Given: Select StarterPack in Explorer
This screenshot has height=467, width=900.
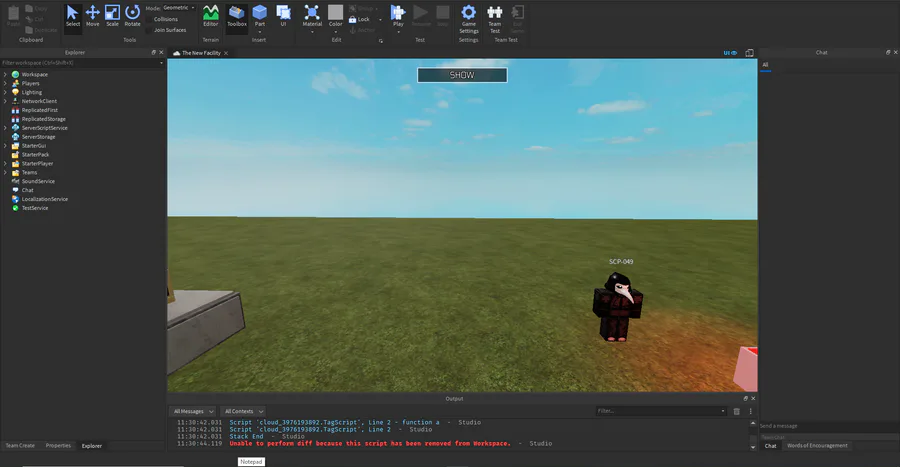Looking at the screenshot, I should click(36, 154).
